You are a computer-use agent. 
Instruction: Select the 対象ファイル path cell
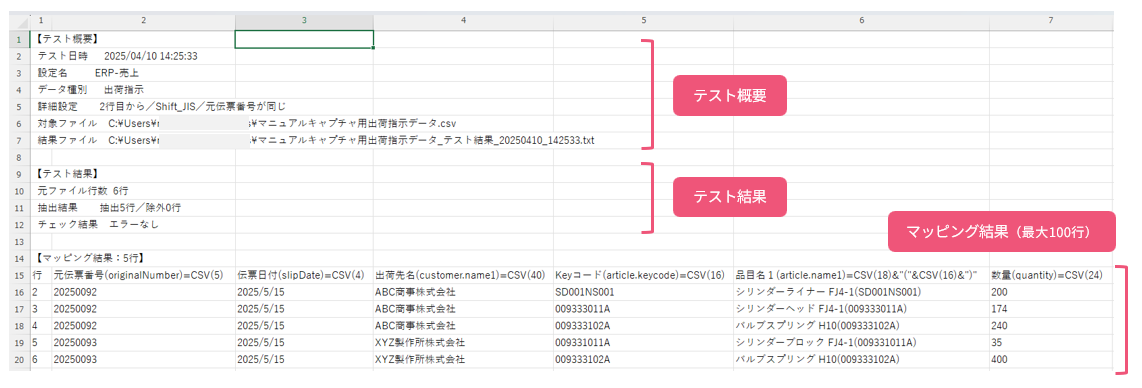click(x=246, y=123)
